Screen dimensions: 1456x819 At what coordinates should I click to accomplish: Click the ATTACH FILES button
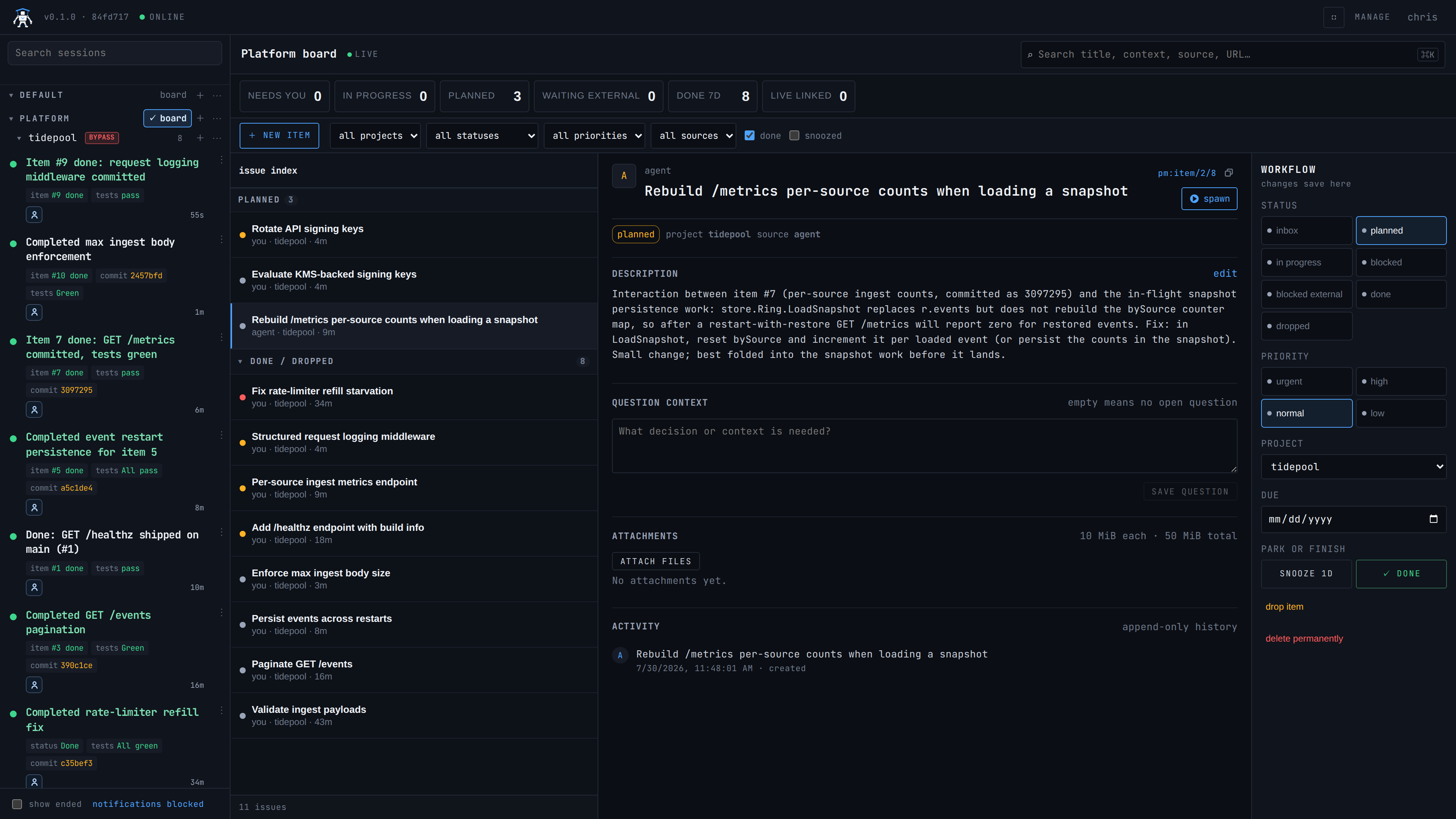(x=656, y=561)
